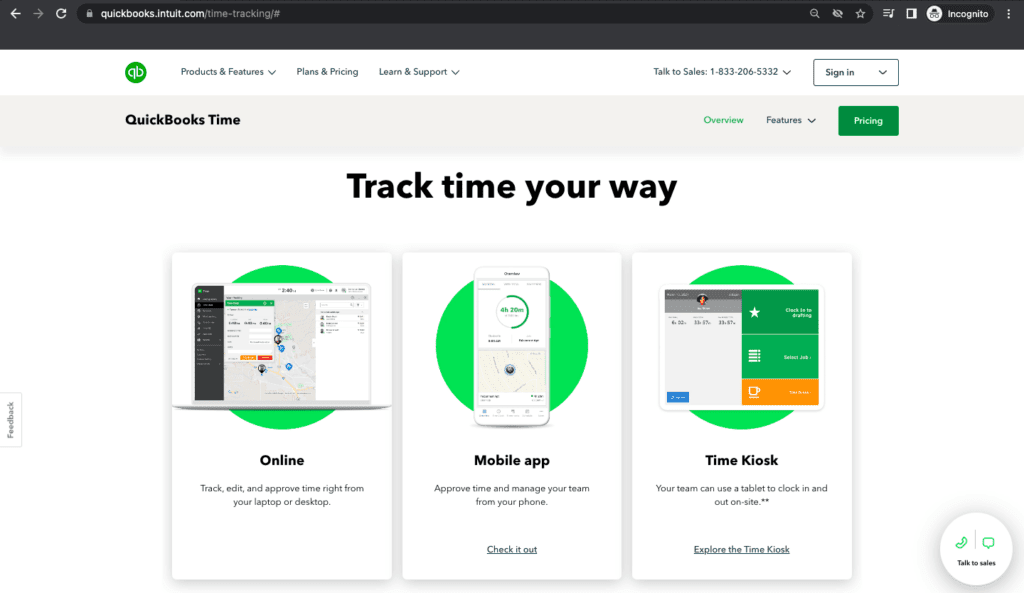Screen dimensions: 1024x593
Task: Switch to the Overview tab
Action: (x=723, y=120)
